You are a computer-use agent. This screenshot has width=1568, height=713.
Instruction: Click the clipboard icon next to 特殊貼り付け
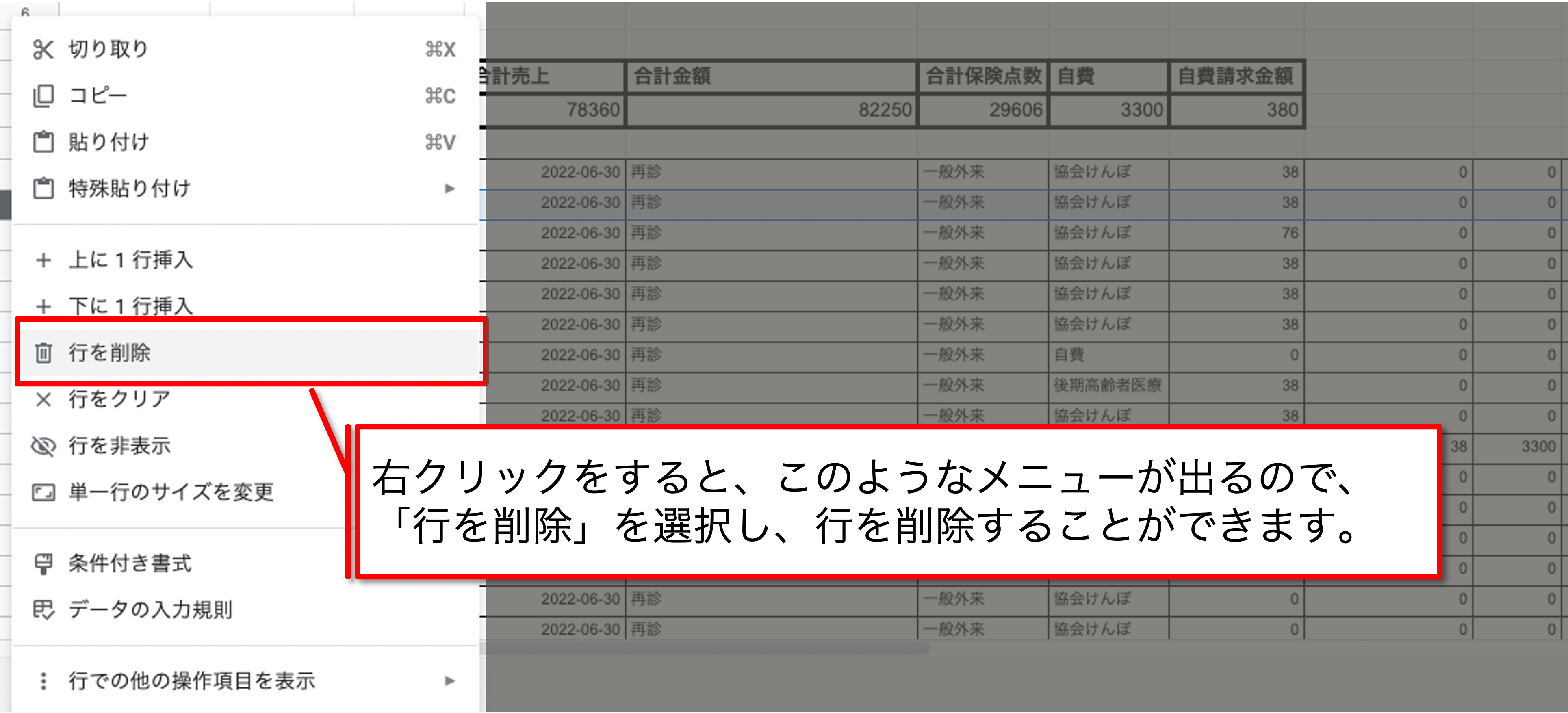(x=43, y=188)
